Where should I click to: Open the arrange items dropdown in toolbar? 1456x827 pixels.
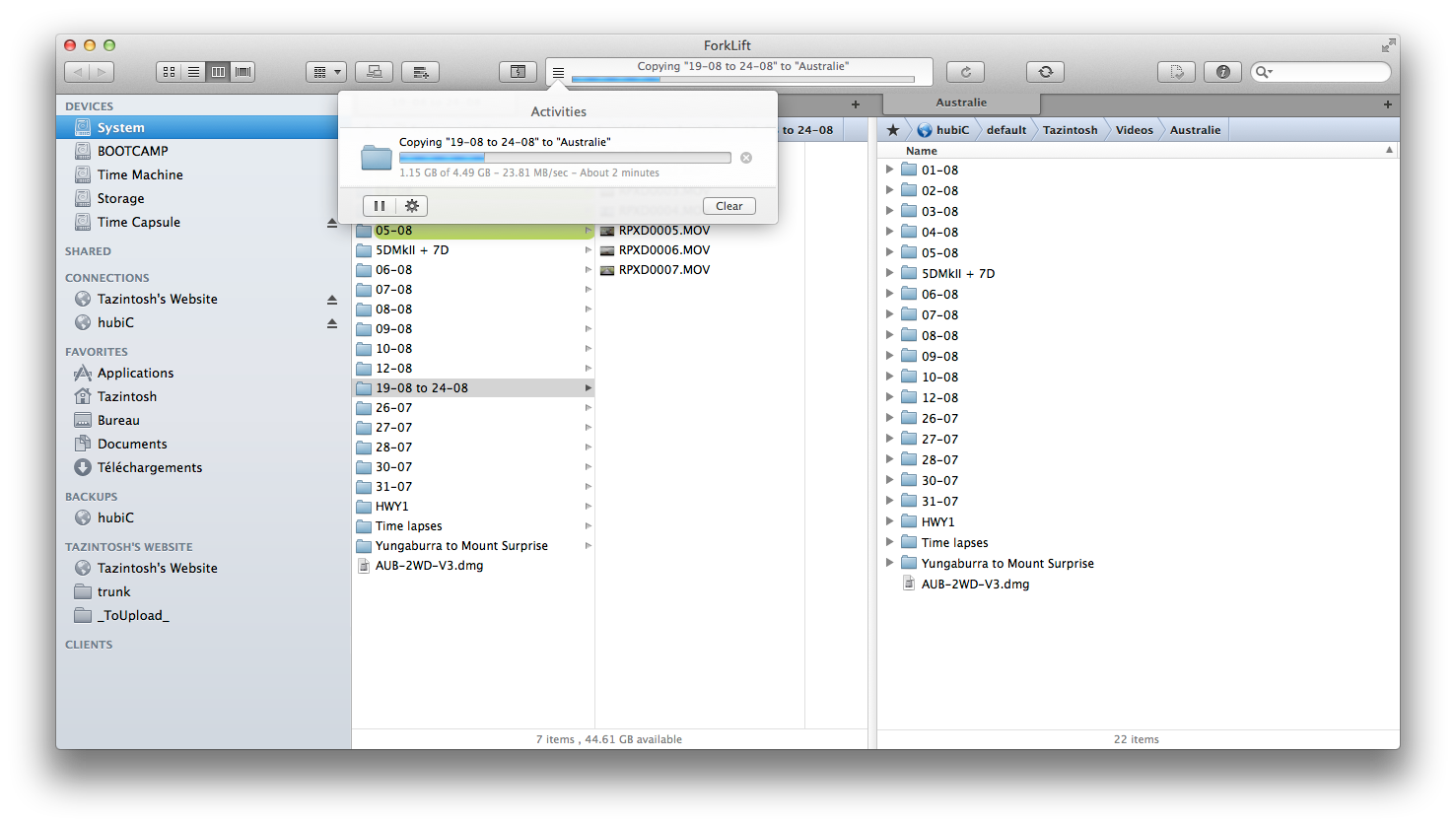pos(325,72)
